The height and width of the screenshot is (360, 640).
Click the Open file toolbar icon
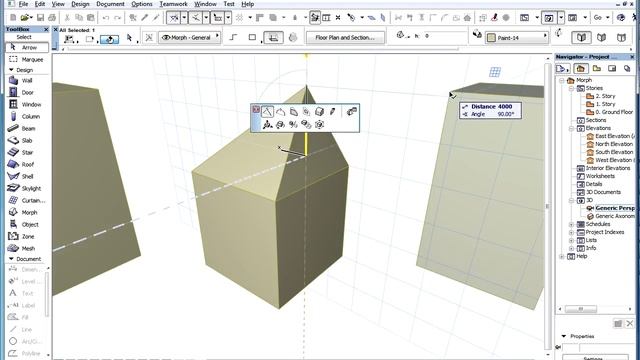point(25,18)
